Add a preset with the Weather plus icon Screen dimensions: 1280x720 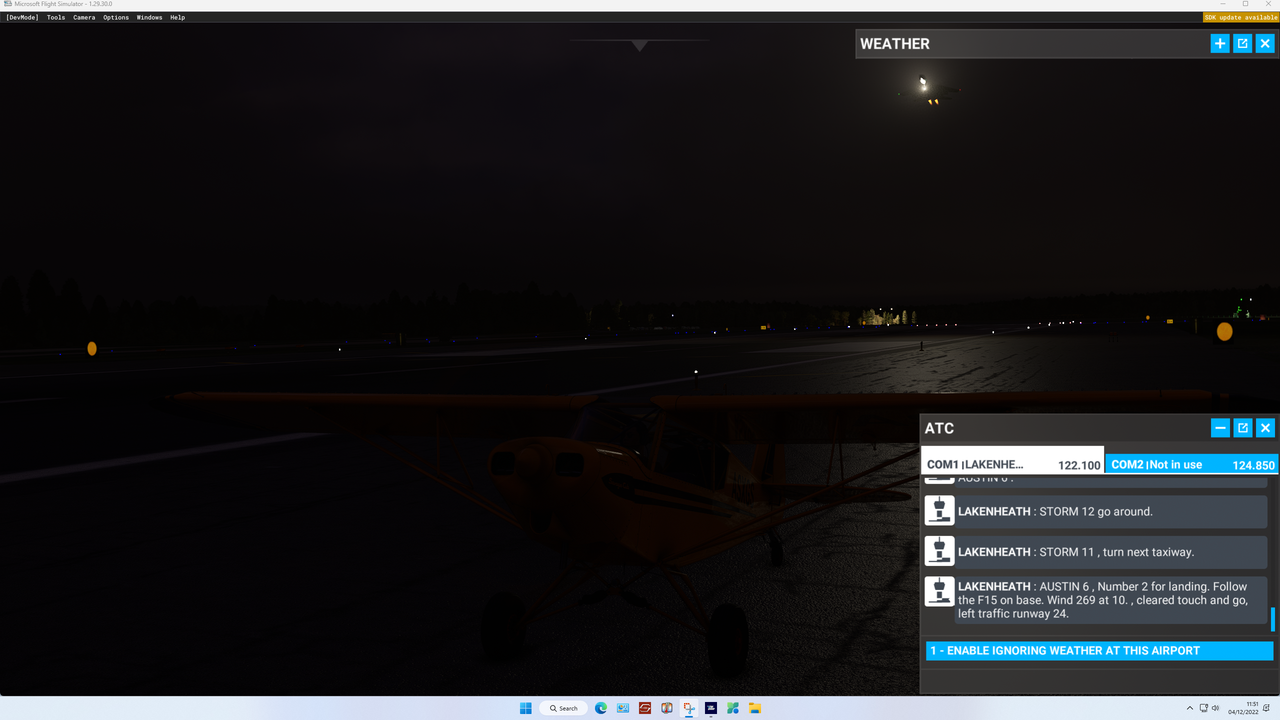click(1220, 44)
